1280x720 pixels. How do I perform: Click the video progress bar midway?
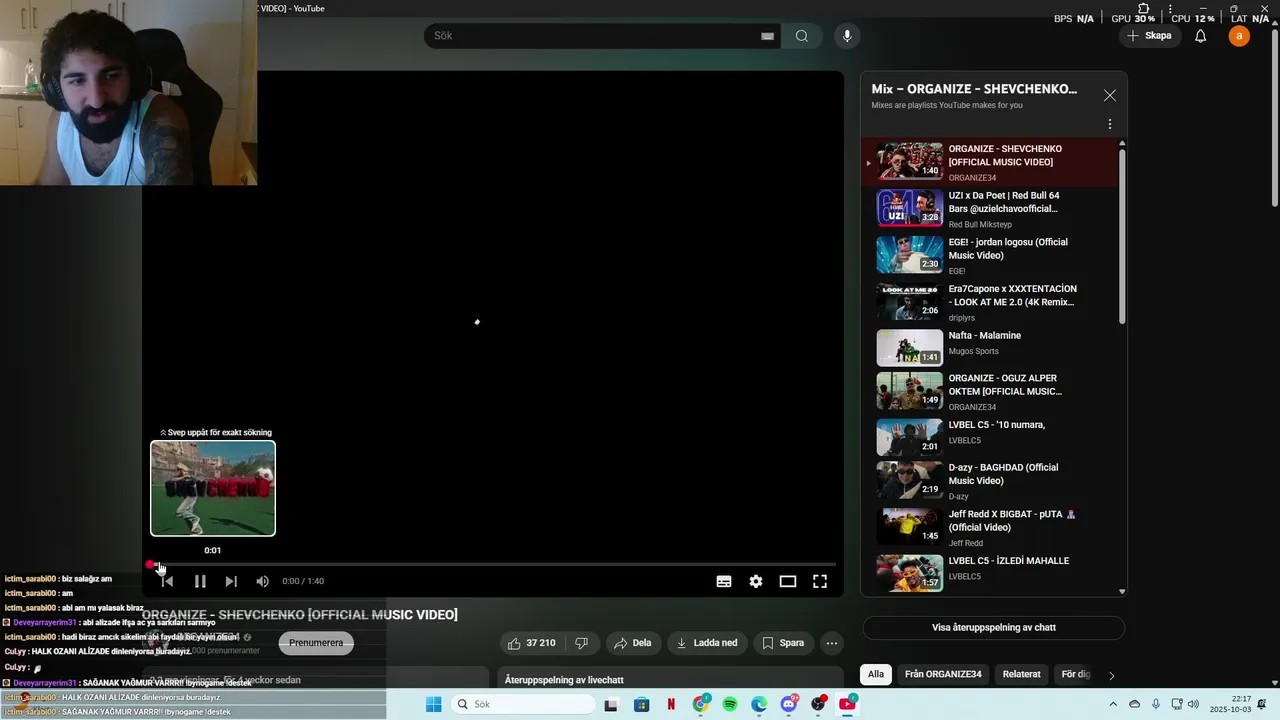tap(493, 565)
